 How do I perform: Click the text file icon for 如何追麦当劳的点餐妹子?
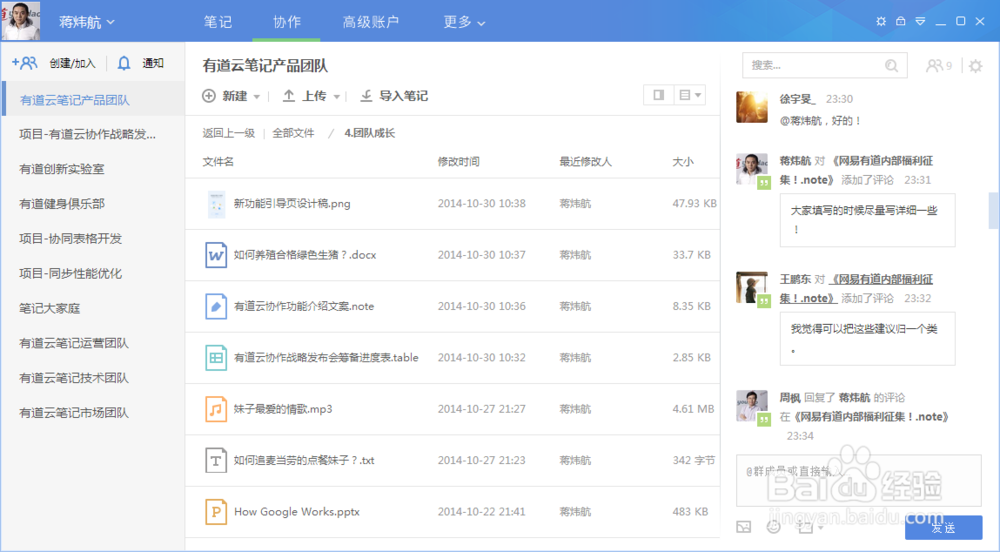point(216,460)
